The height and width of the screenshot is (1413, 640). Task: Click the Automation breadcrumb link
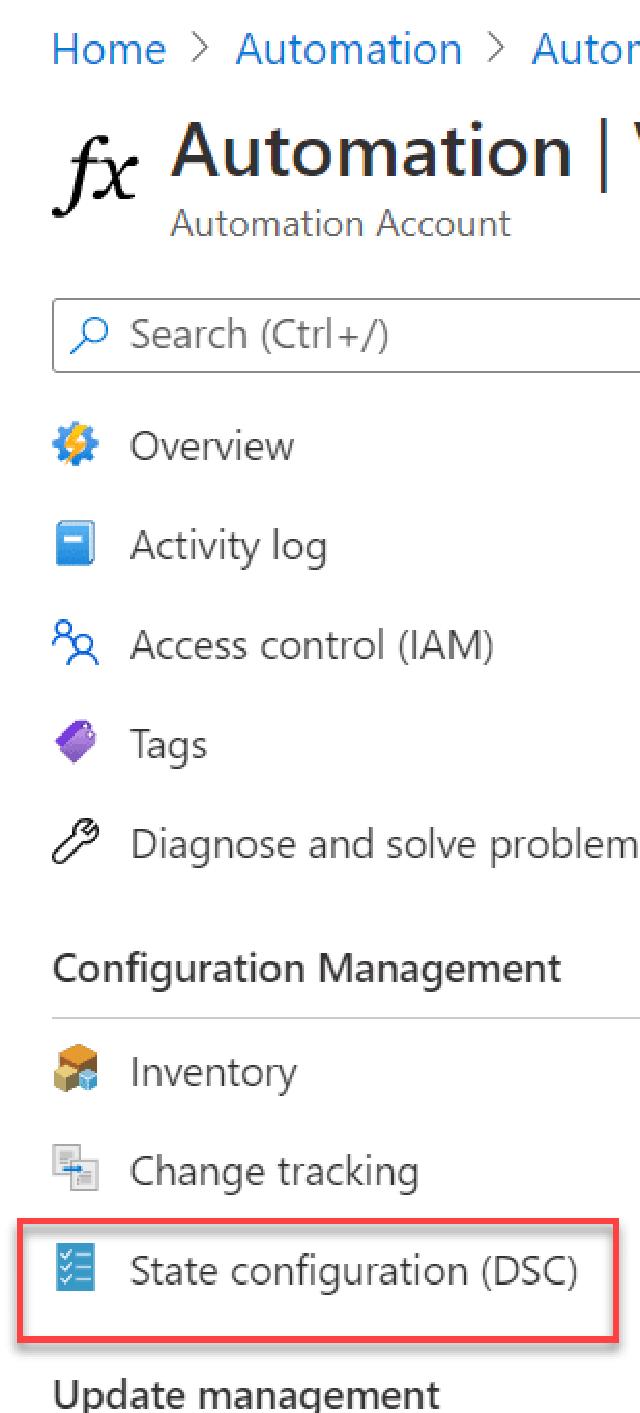pos(349,48)
